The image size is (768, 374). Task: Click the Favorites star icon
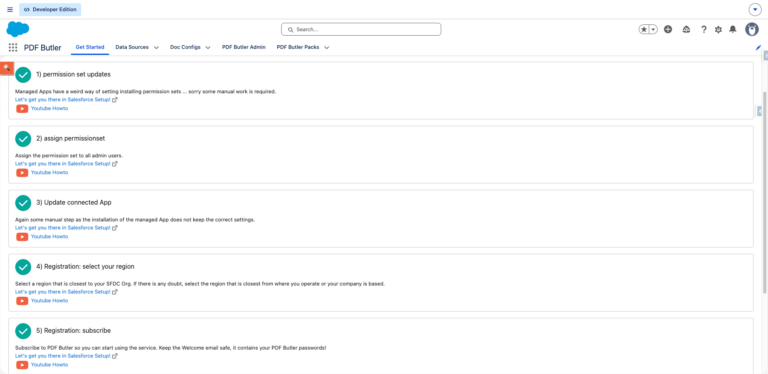644,29
